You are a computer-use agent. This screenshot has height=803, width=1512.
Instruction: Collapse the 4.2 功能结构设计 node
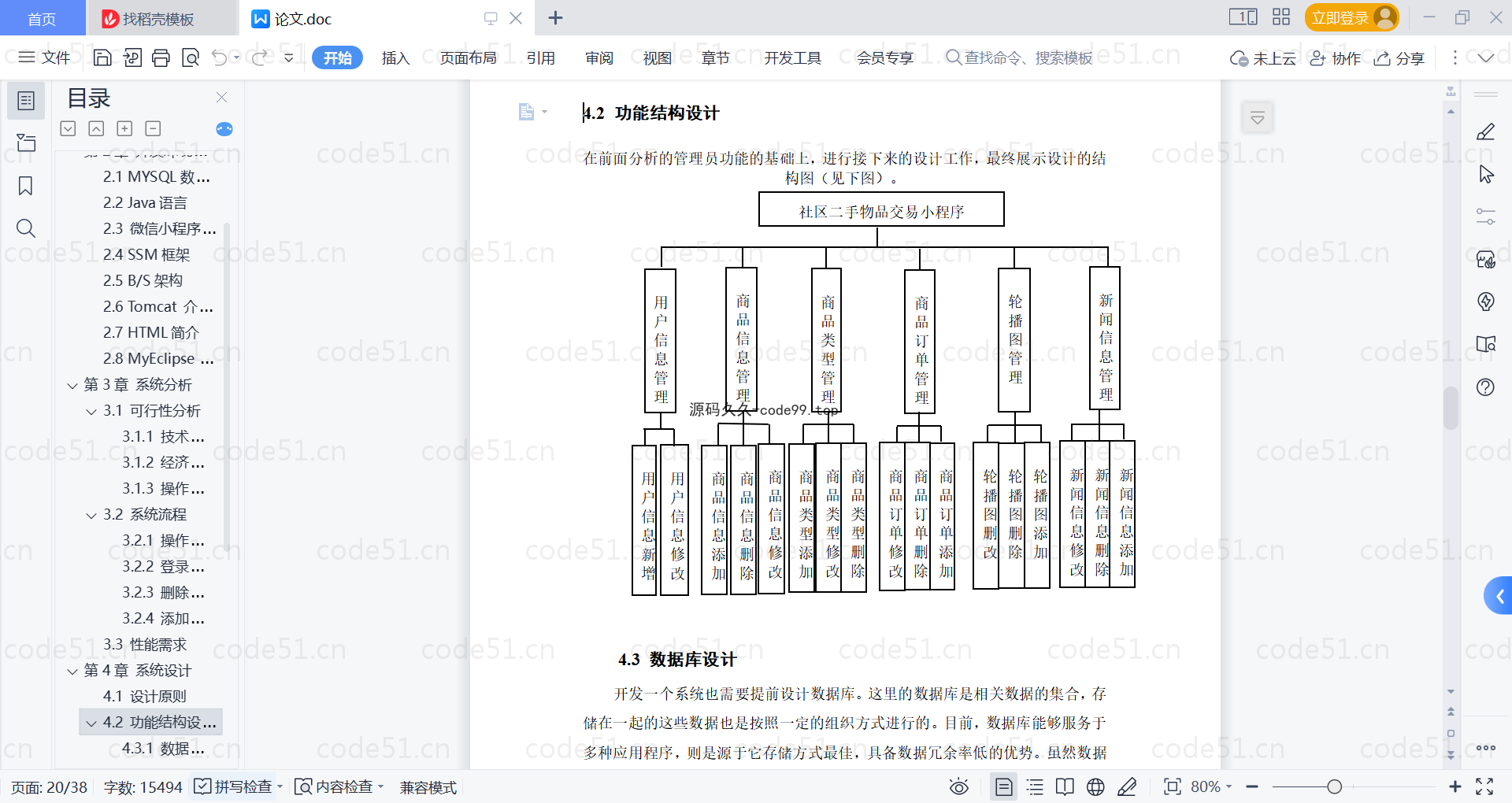[91, 723]
